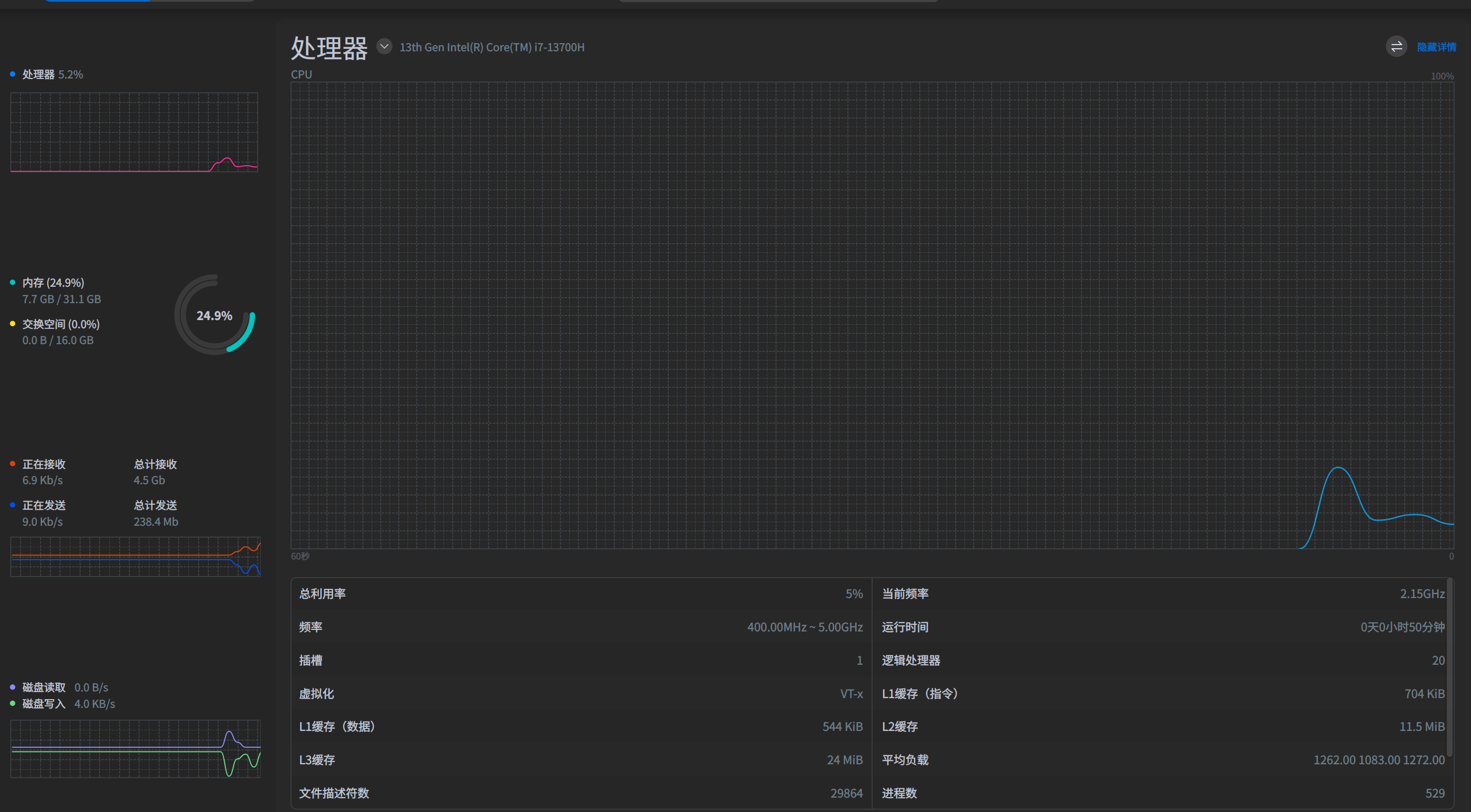Click the blue 处理器 indicator dot
The image size is (1471, 812).
[x=12, y=74]
